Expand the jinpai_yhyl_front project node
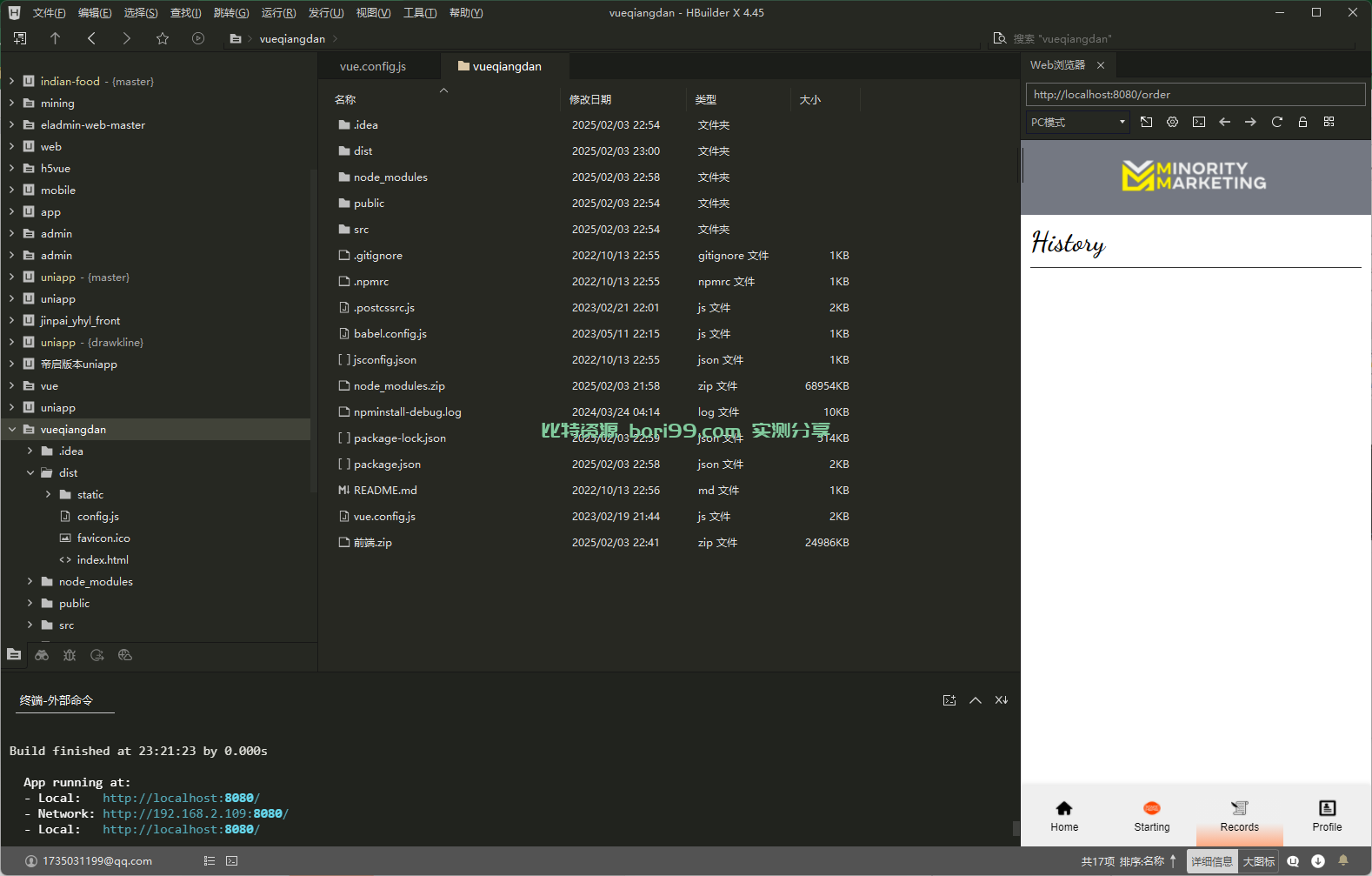Screen dimensions: 1372x876 tap(12, 320)
